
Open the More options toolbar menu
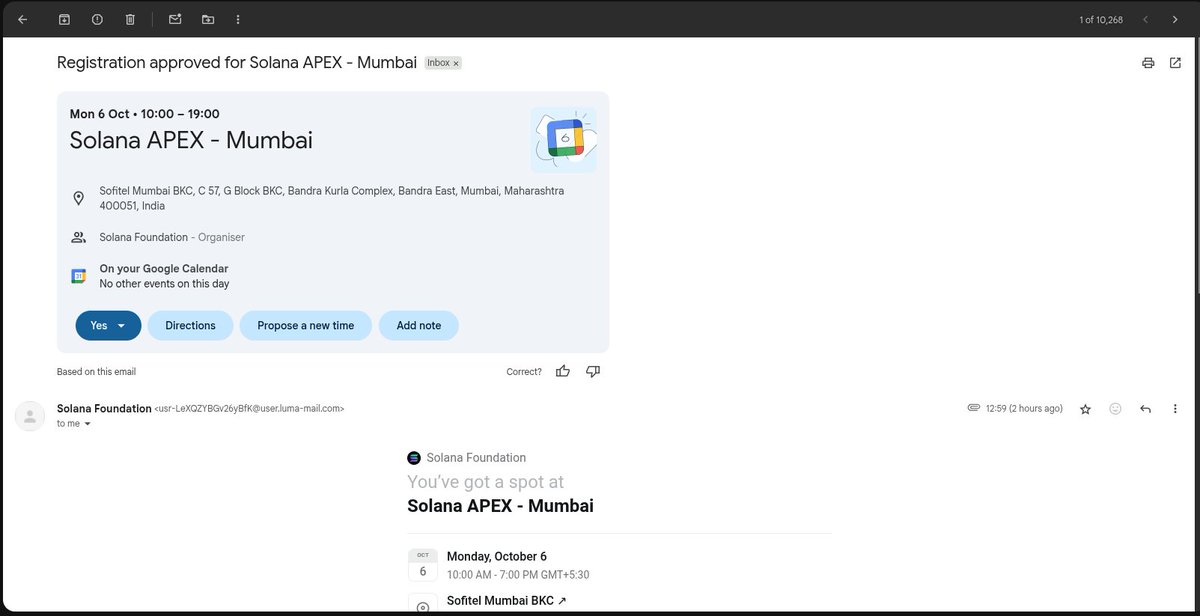coord(237,19)
